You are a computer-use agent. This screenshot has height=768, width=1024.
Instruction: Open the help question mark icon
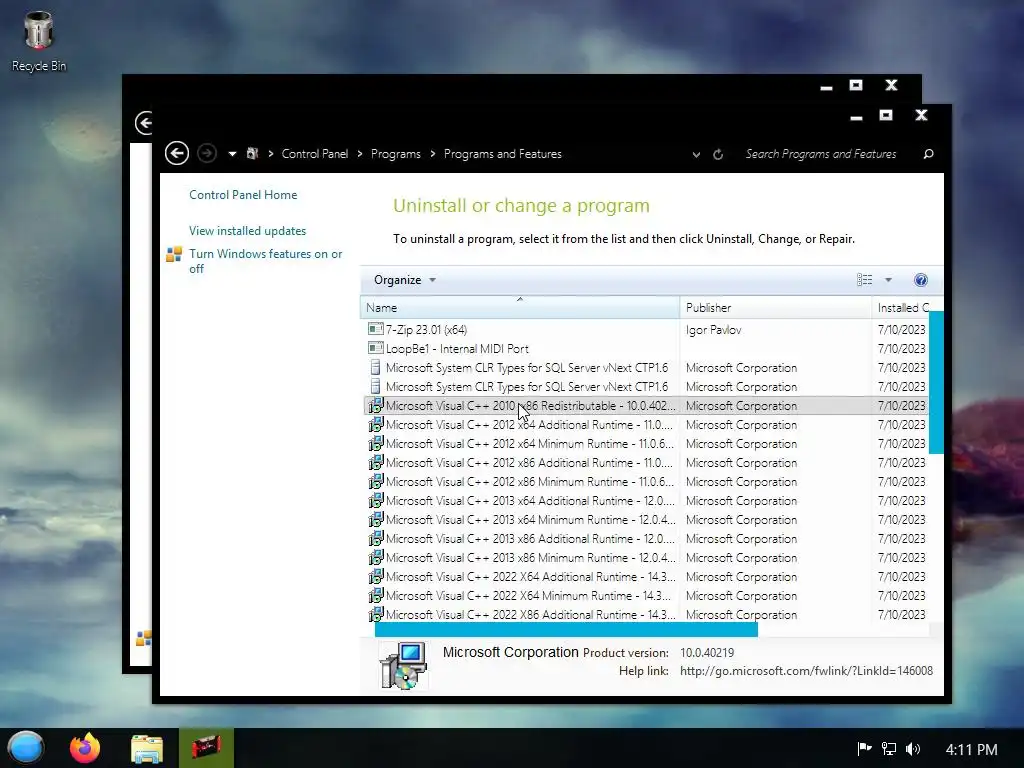pyautogui.click(x=920, y=280)
